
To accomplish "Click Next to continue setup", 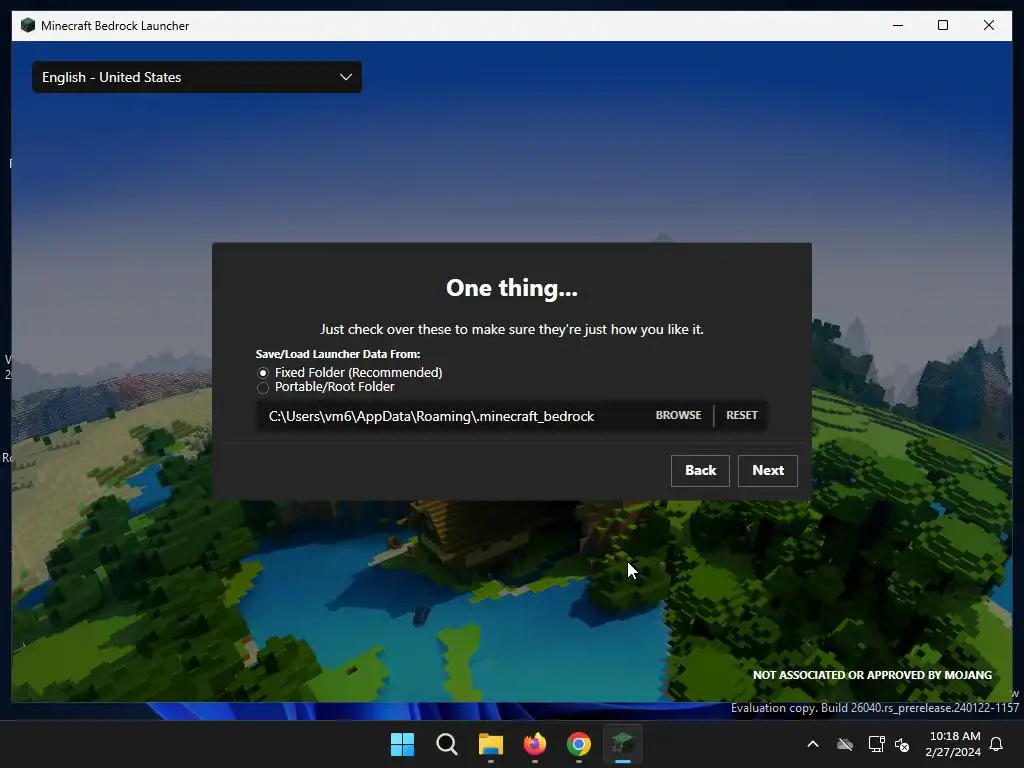I will tap(768, 470).
